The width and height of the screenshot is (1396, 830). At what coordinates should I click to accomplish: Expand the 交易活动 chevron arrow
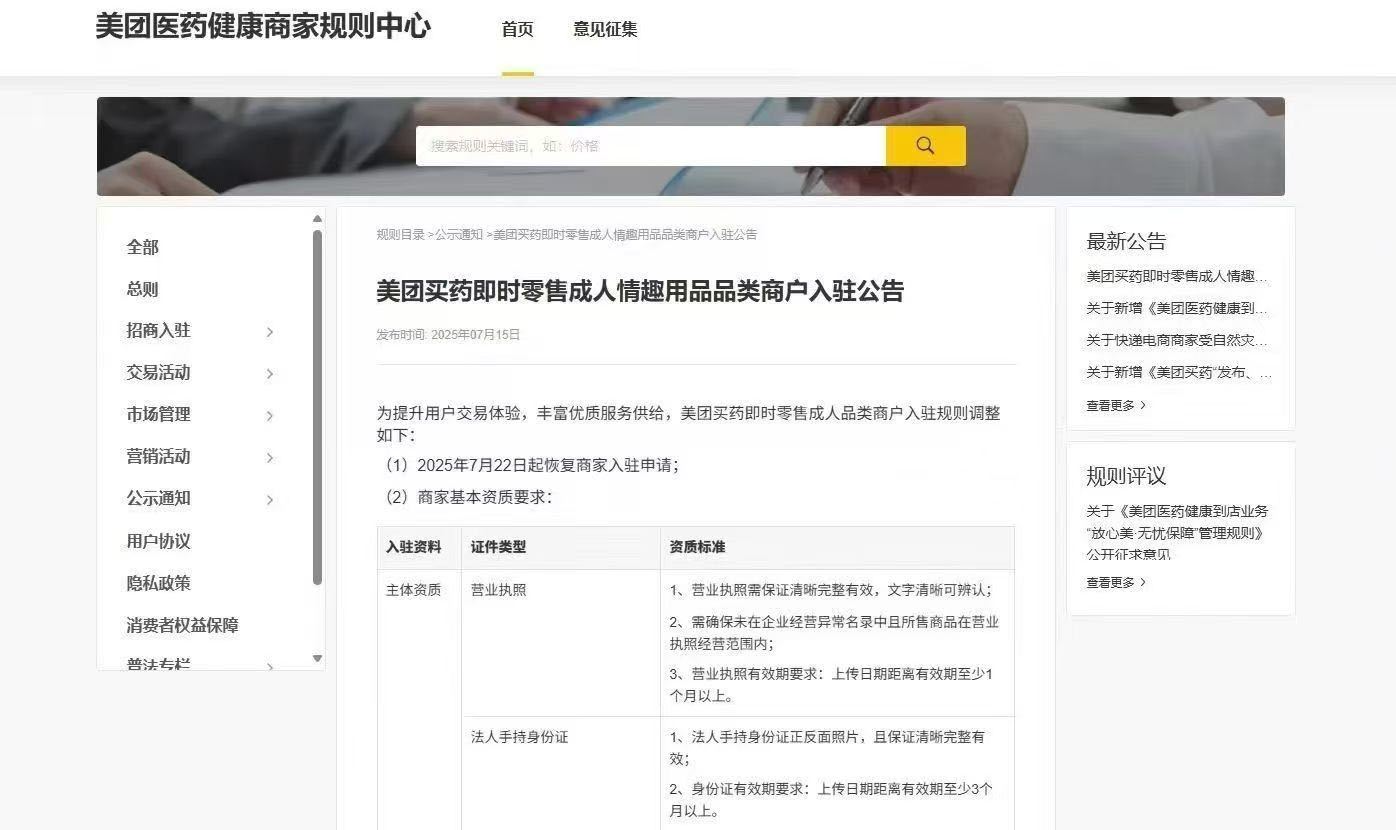click(270, 374)
